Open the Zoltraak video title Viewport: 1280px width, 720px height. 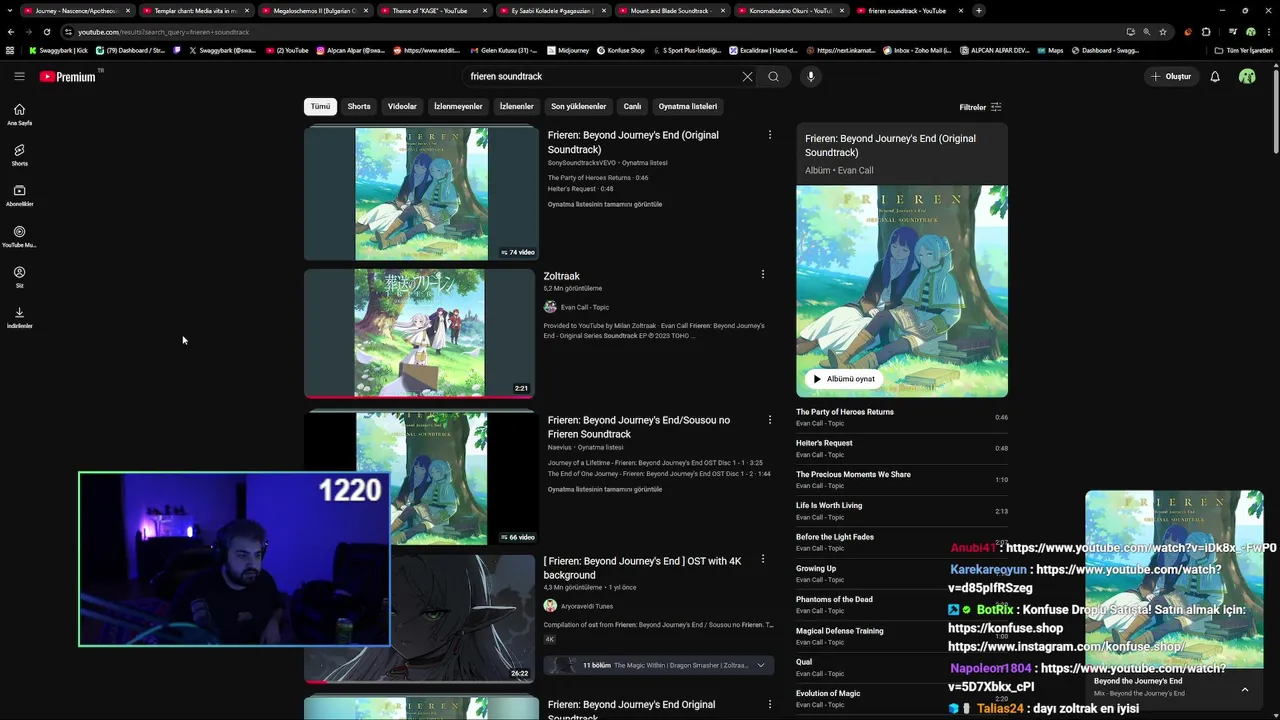562,276
